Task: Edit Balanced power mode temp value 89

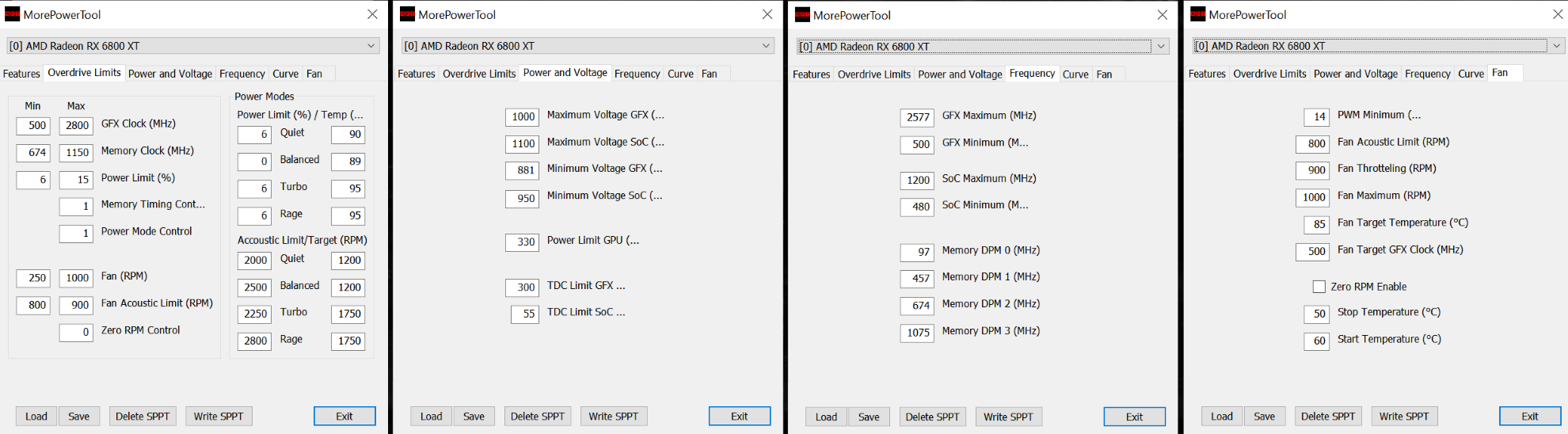Action: [348, 162]
